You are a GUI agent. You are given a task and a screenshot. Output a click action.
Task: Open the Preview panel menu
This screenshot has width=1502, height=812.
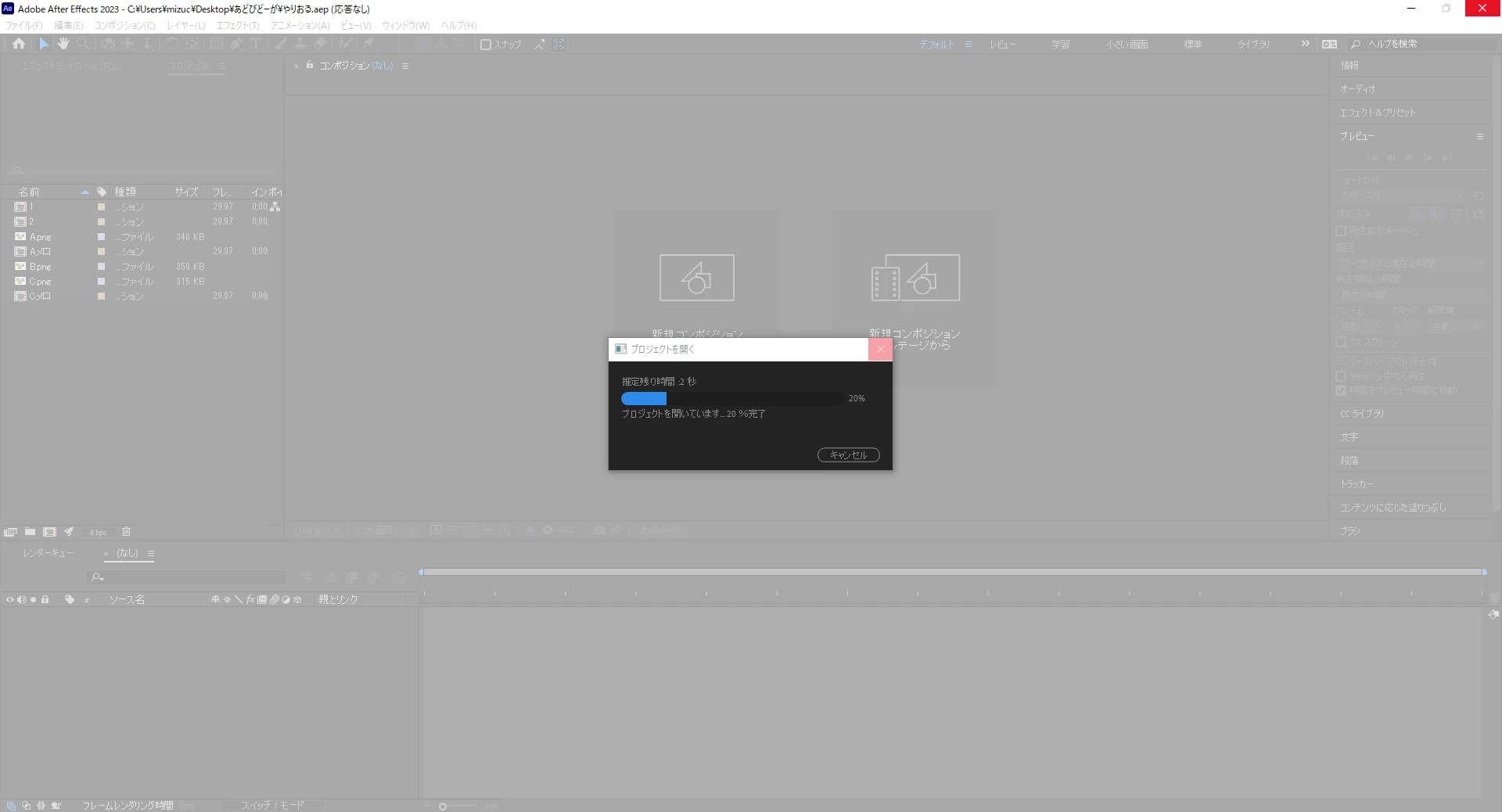pyautogui.click(x=1480, y=136)
